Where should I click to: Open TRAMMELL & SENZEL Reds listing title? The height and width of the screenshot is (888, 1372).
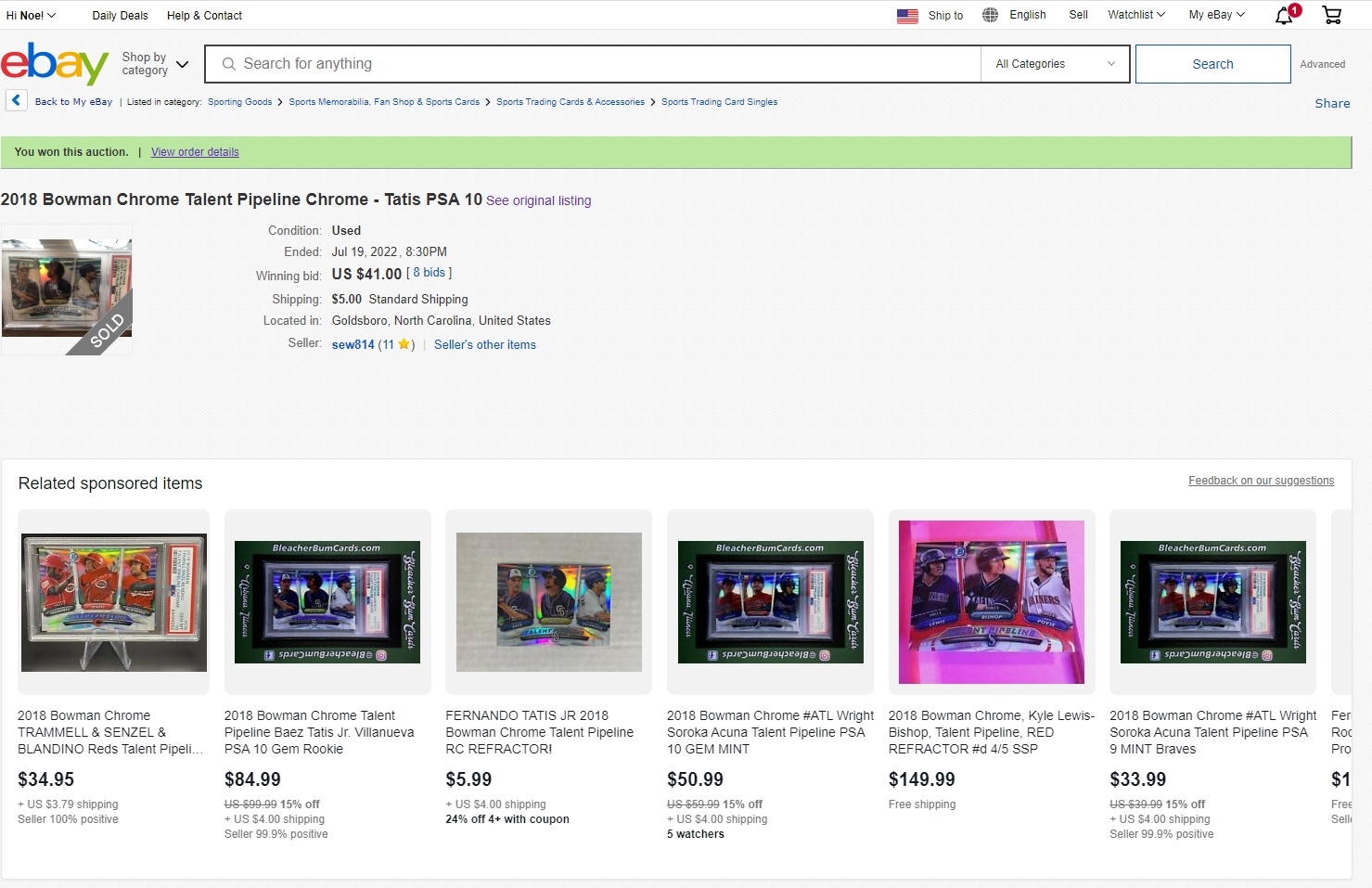click(110, 732)
